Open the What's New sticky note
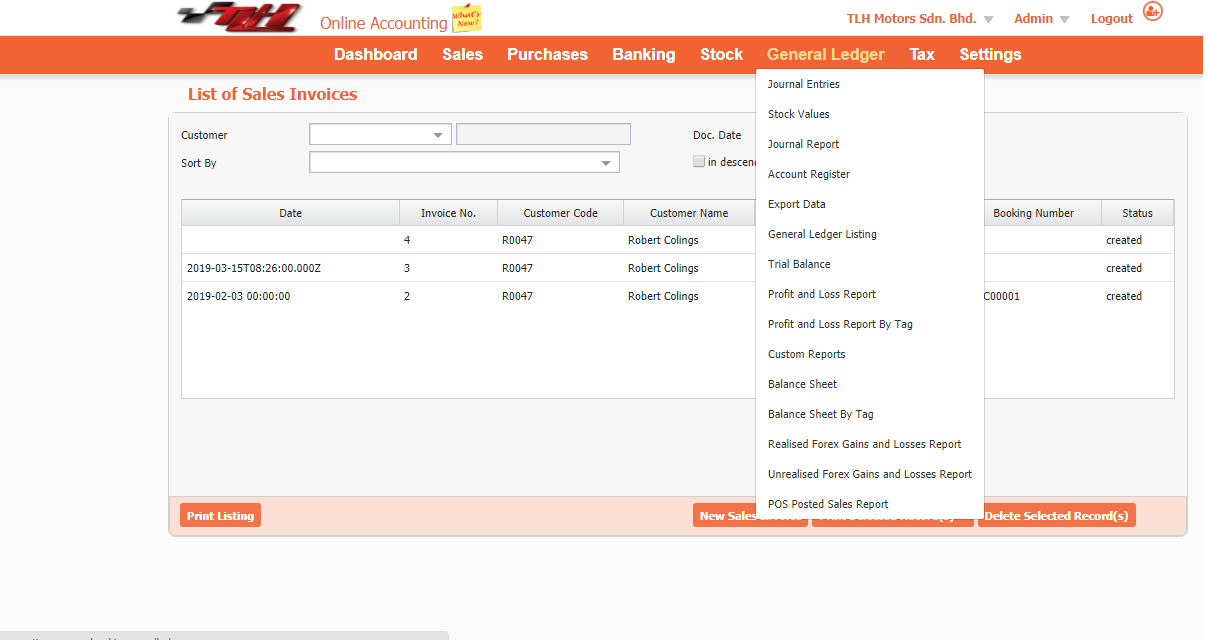1208x640 pixels. pos(466,17)
